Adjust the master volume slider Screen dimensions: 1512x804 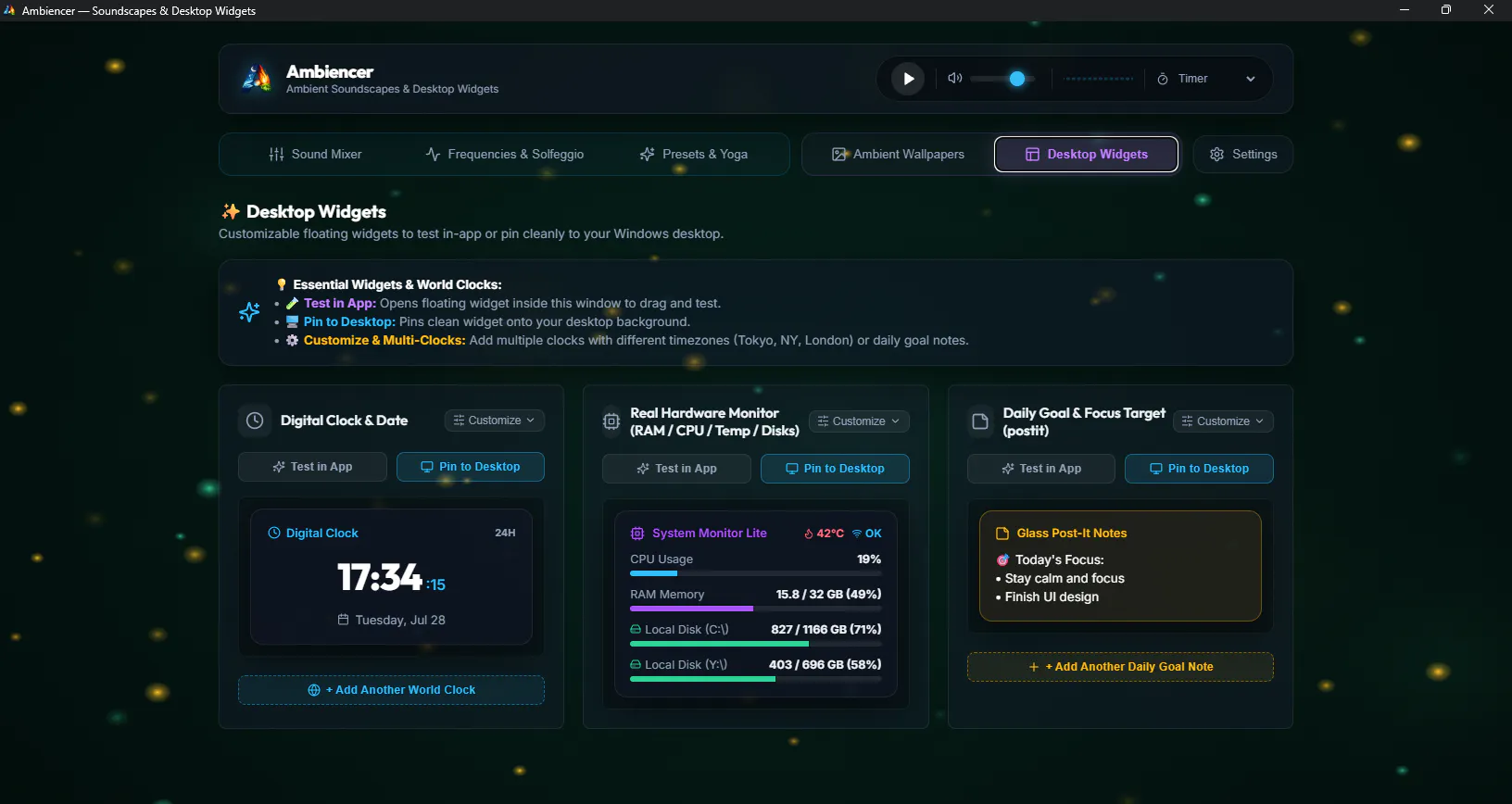pos(1002,79)
